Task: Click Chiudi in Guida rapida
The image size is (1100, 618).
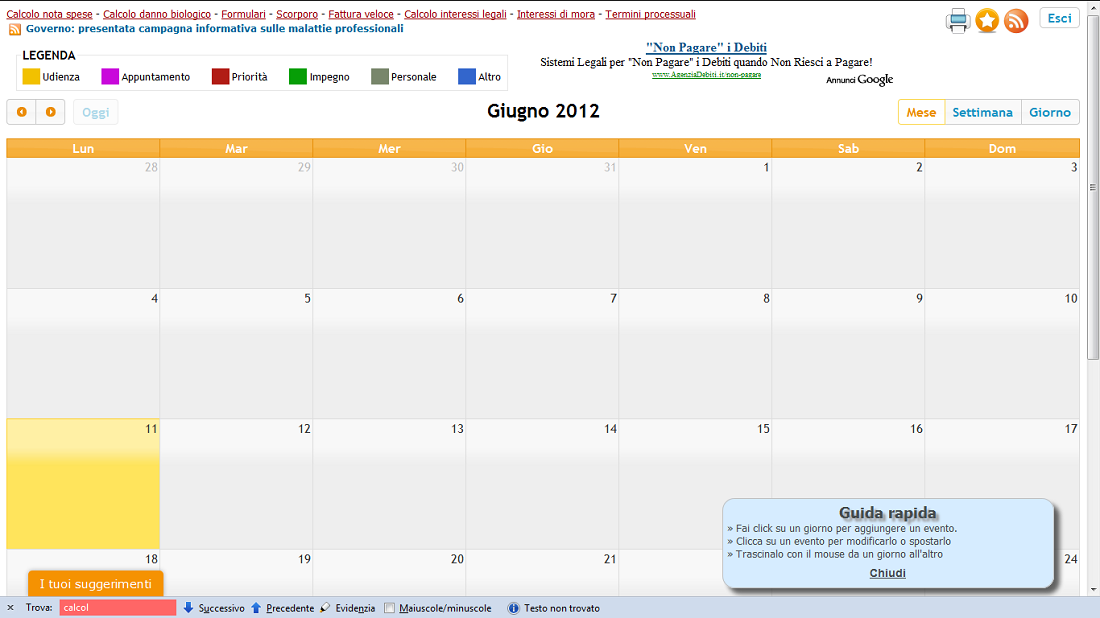Action: [887, 573]
